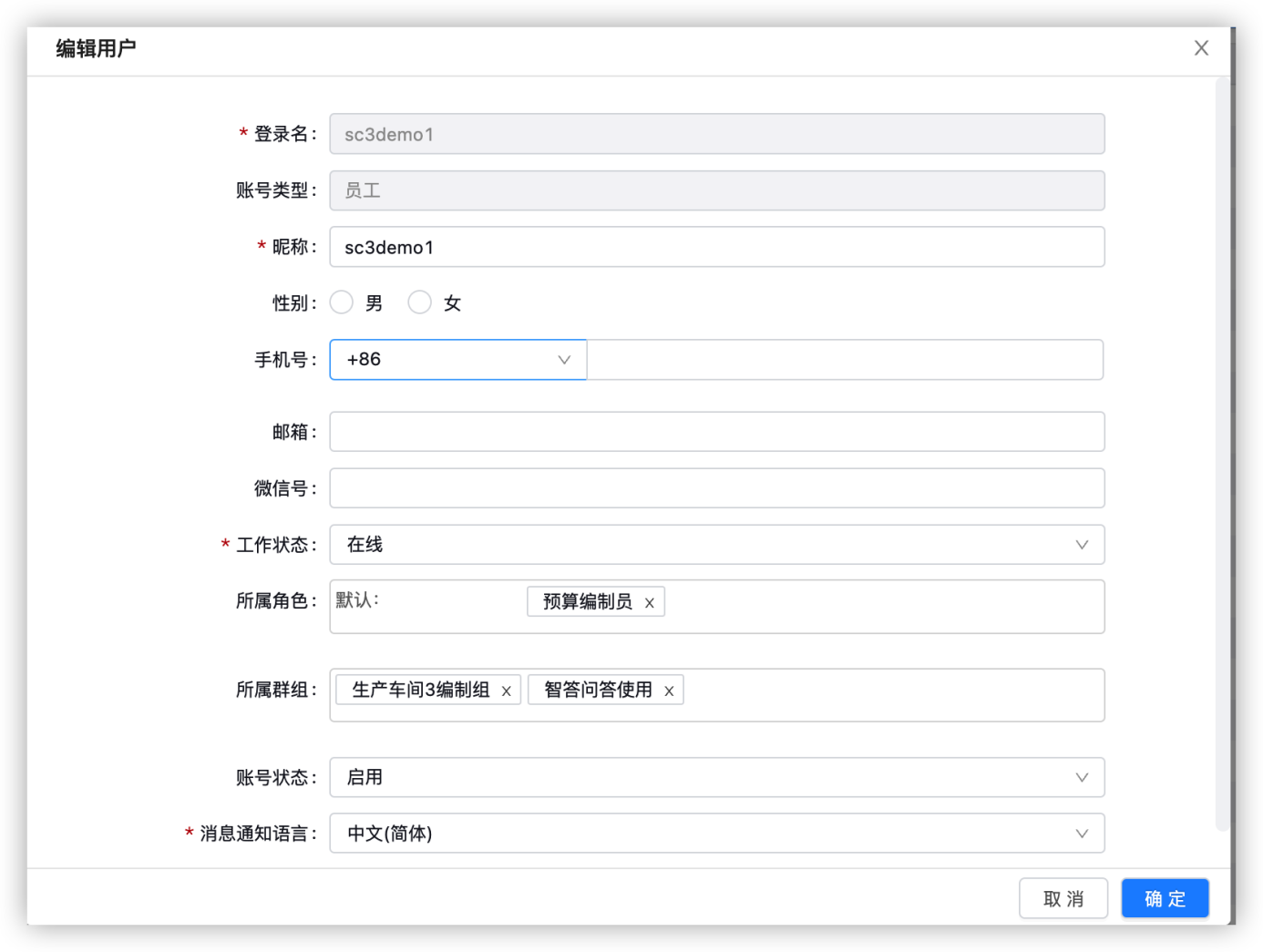Image resolution: width=1263 pixels, height=952 pixels.
Task: Click the 邮箱 email input field
Action: [717, 431]
